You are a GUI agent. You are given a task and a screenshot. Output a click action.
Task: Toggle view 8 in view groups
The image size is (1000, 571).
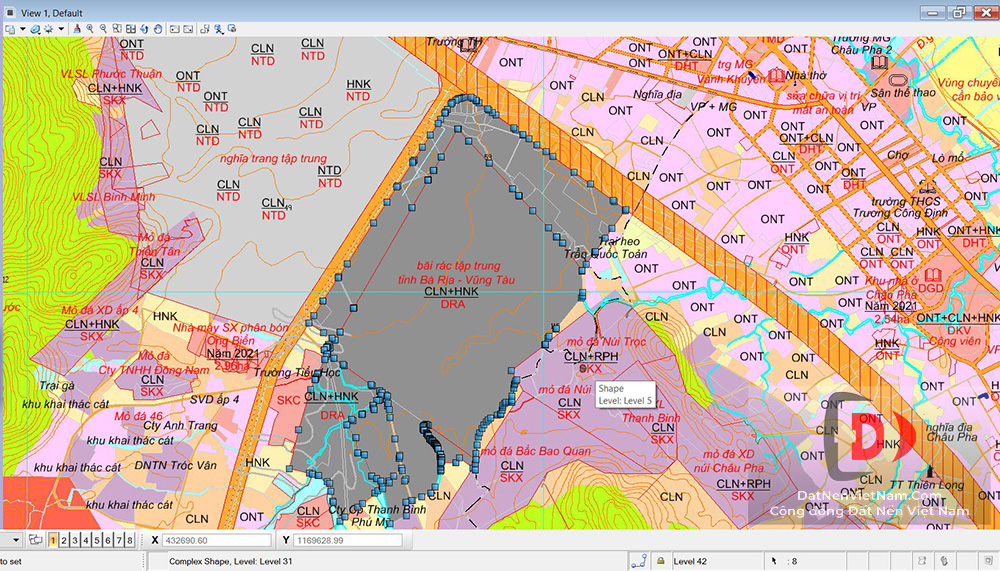coord(129,540)
